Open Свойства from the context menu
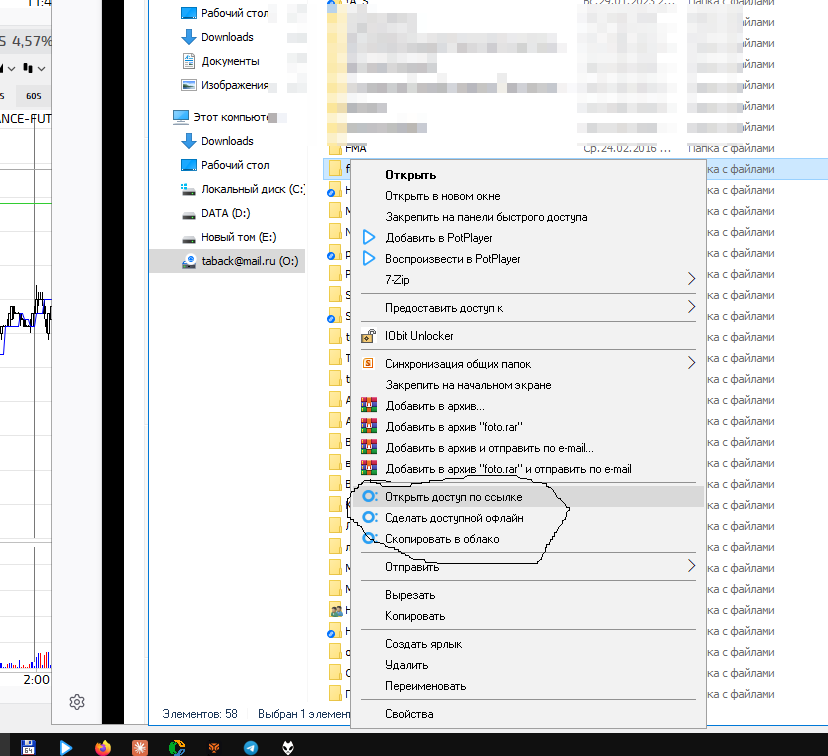This screenshot has height=756, width=828. pos(528,714)
